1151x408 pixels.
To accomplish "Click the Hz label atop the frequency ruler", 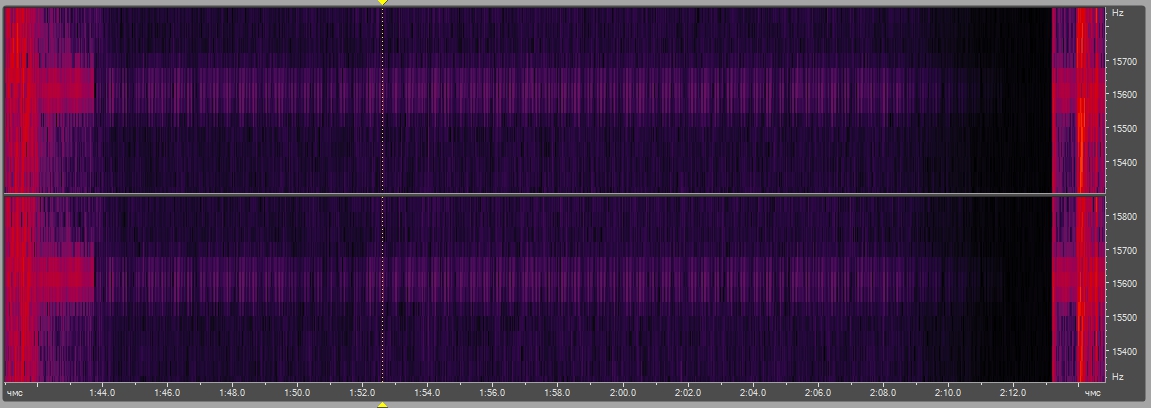I will click(1118, 12).
